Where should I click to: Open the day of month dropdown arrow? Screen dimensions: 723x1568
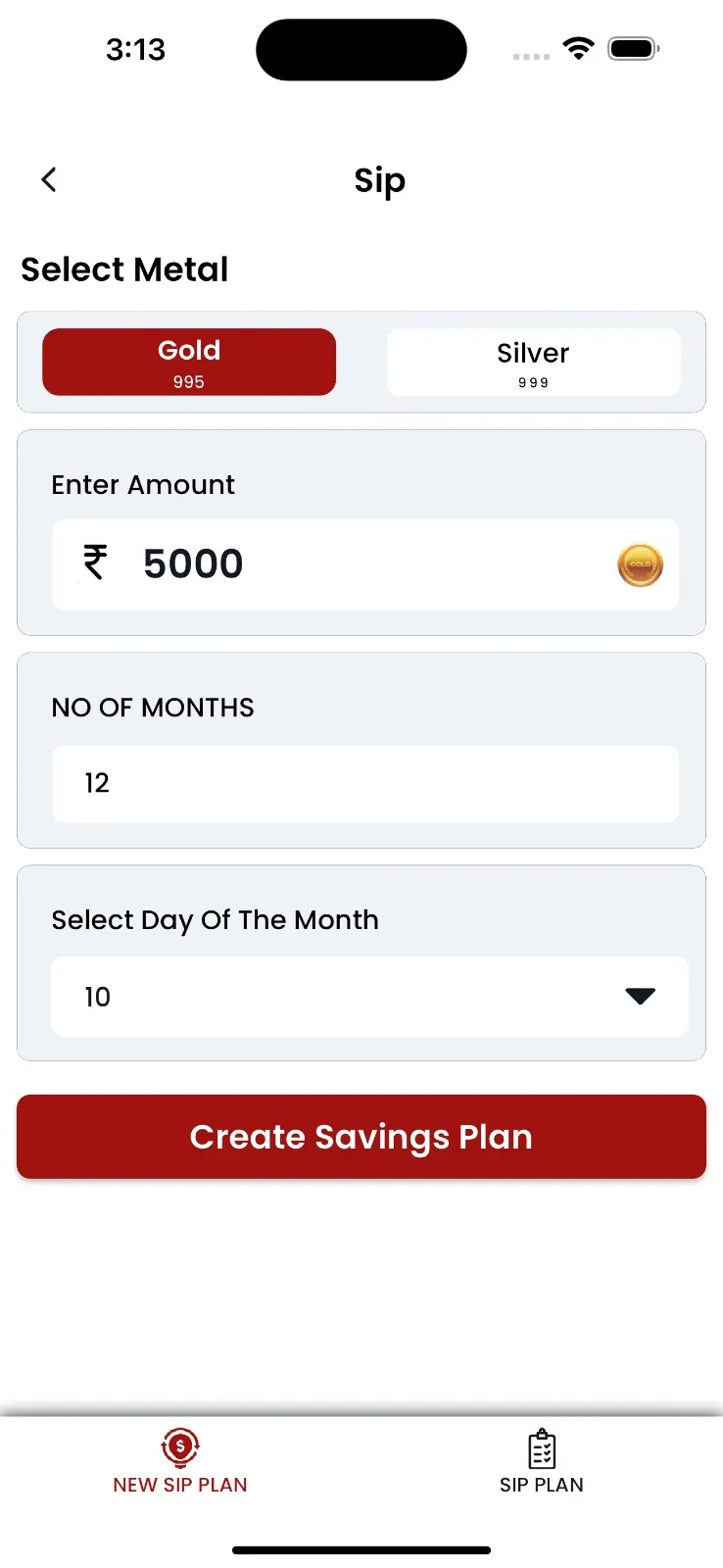pos(640,996)
